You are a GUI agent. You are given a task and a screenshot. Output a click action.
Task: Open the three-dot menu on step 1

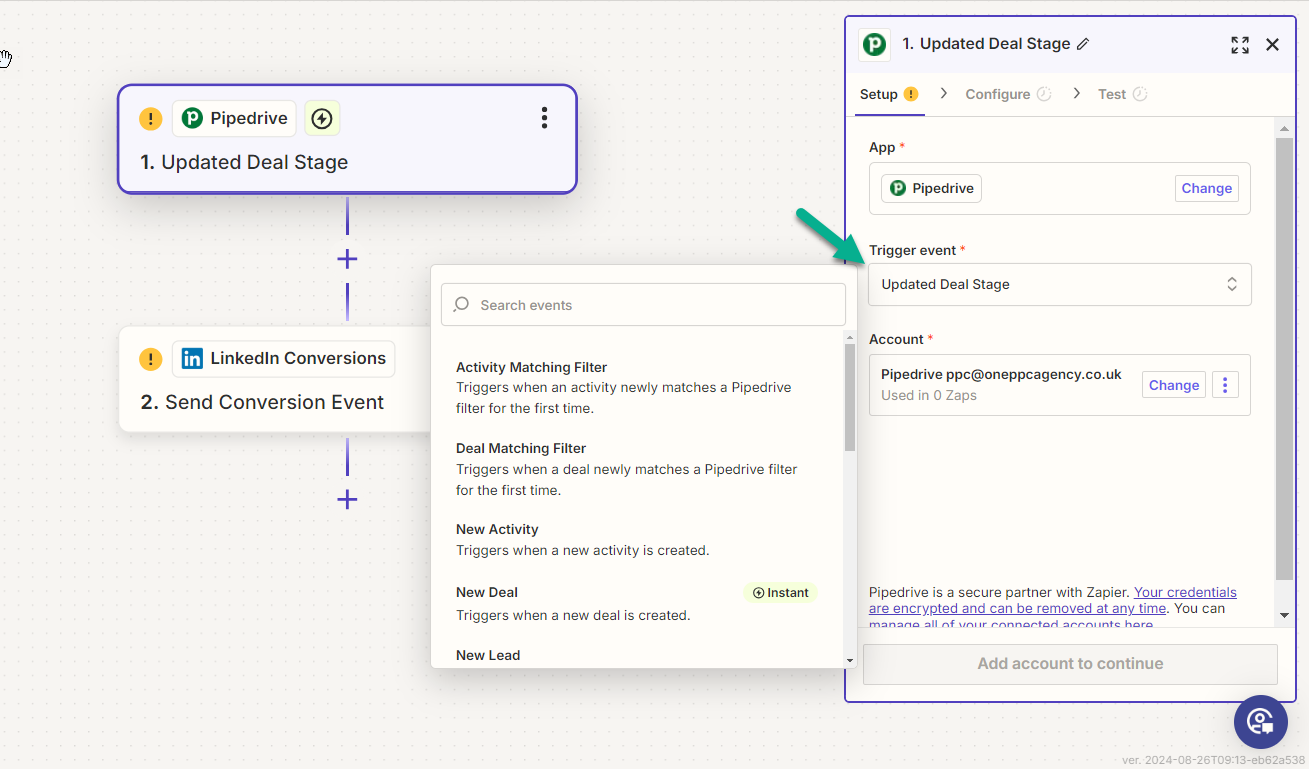(x=544, y=118)
